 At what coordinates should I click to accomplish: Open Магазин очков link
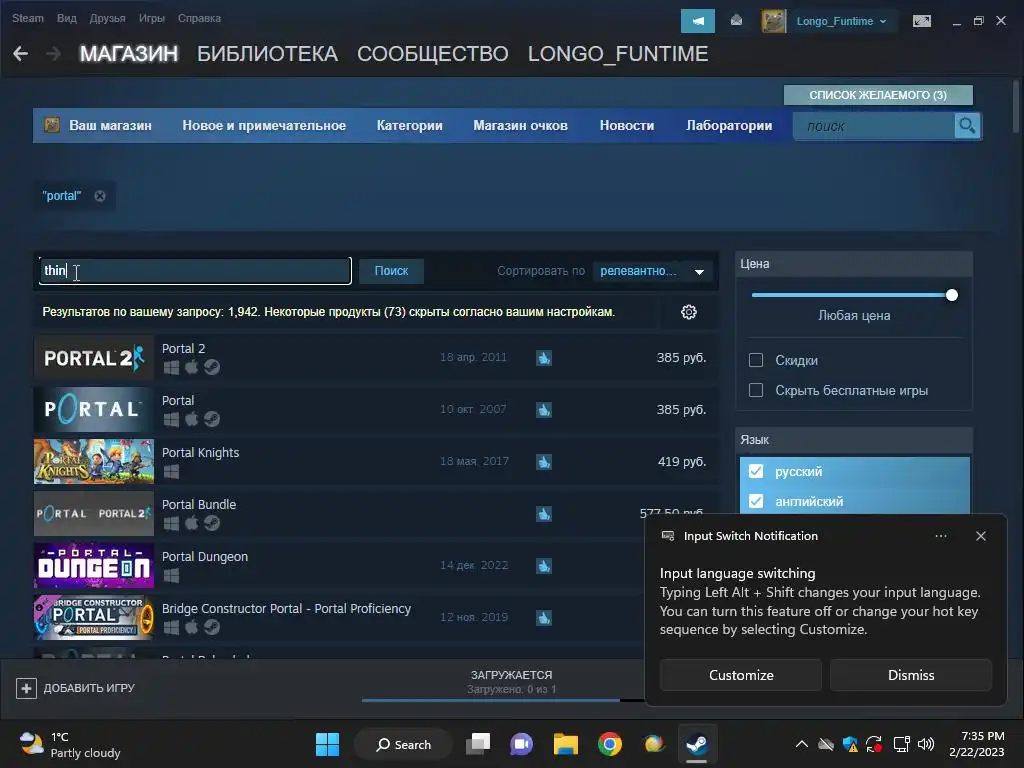[x=520, y=125]
